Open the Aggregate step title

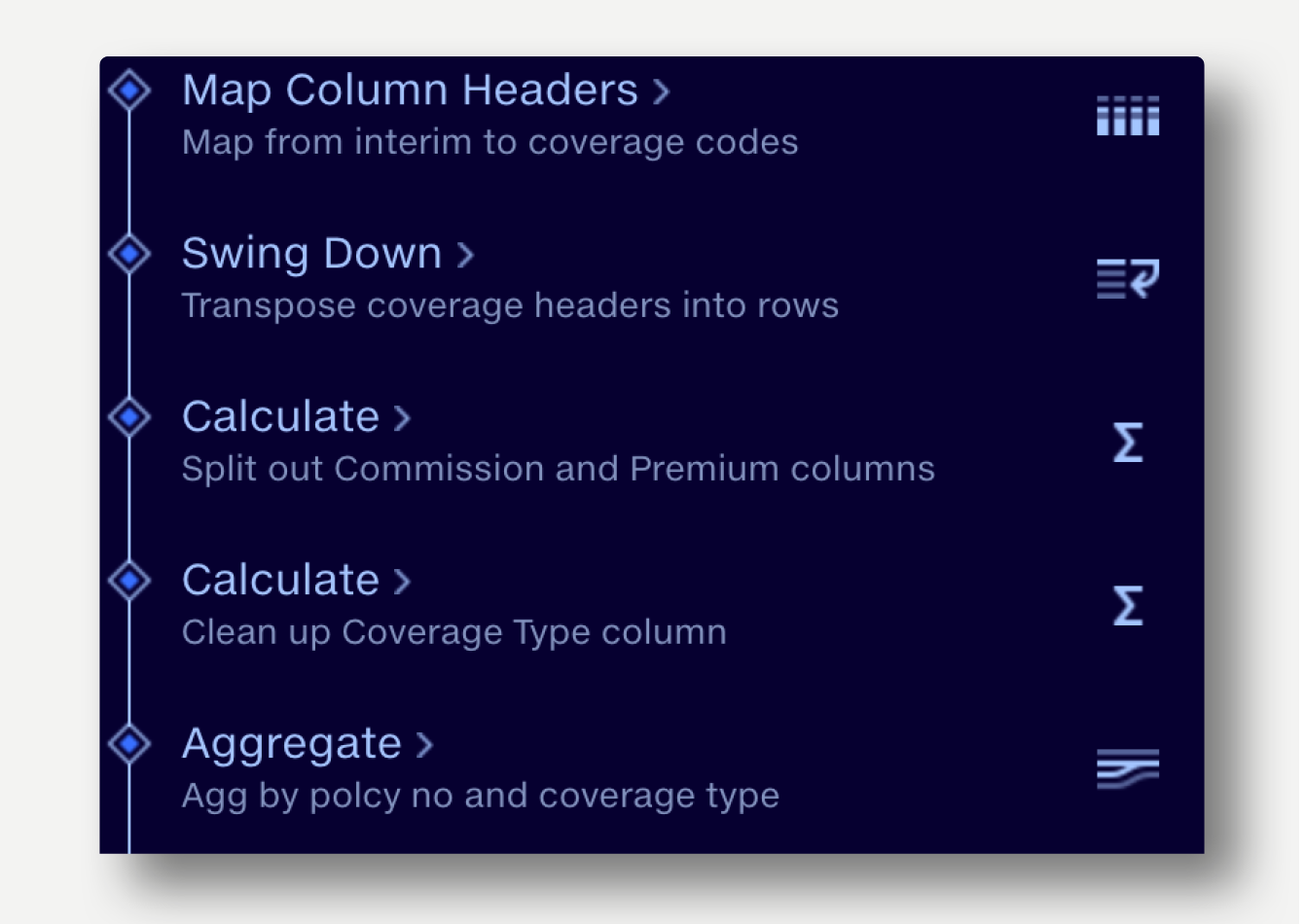[x=291, y=744]
